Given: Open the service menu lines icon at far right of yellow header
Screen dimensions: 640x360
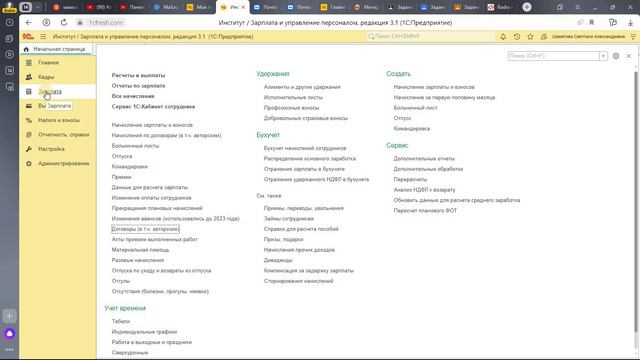Looking at the screenshot, I should click(633, 36).
